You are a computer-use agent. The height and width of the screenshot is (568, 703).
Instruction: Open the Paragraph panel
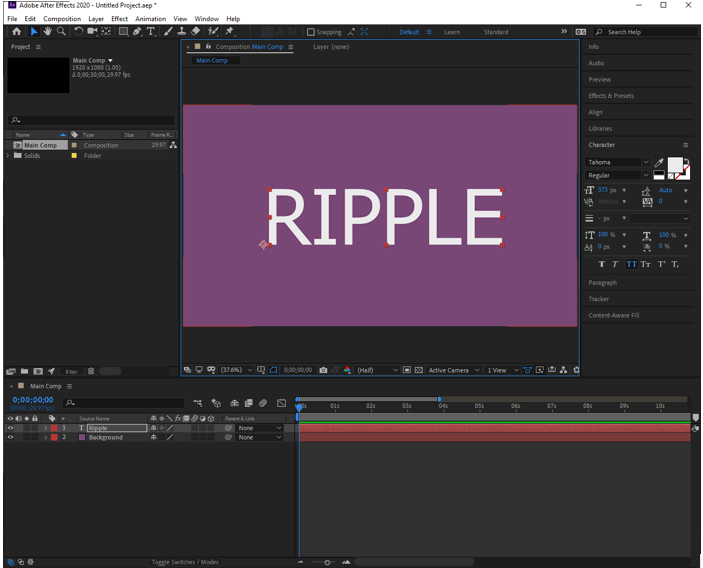click(603, 283)
